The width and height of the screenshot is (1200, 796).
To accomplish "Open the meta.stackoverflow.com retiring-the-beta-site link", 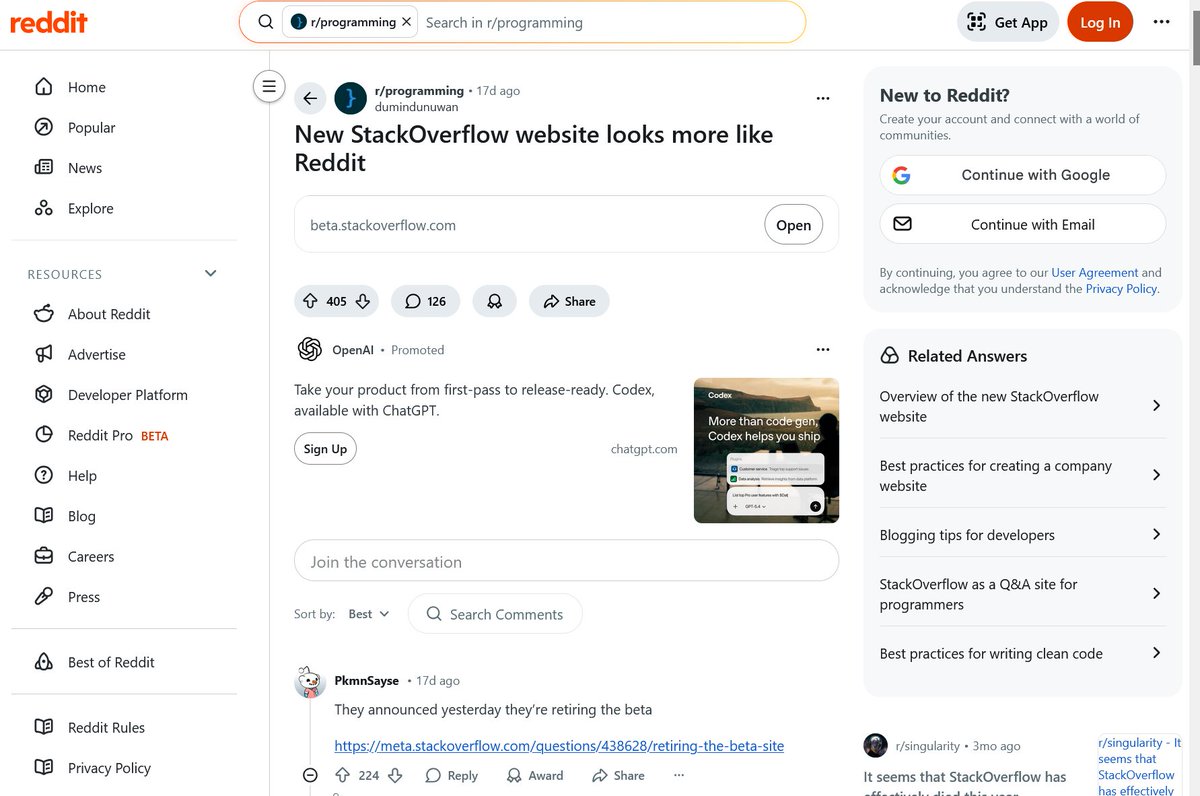I will (559, 746).
